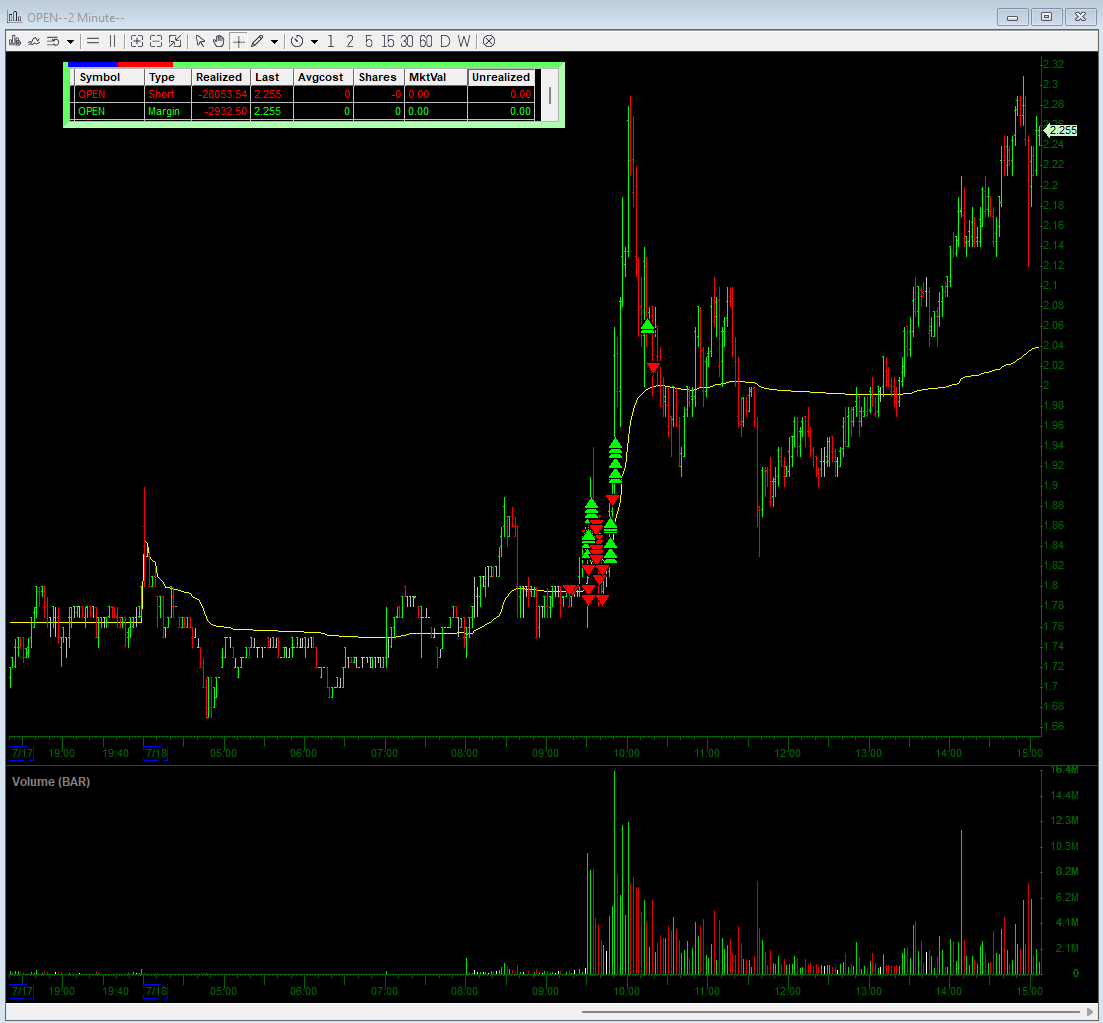Click the -28053.54 realized value cell
Screen dimensions: 1103x1023
coord(220,94)
